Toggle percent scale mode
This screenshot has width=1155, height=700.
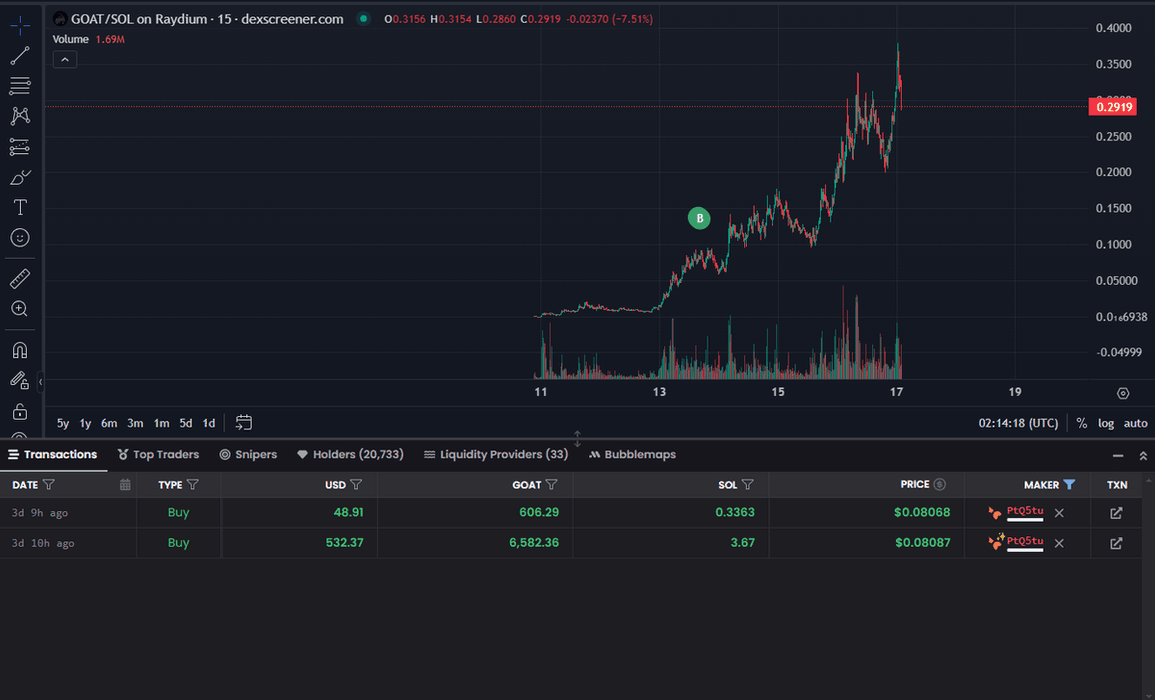(x=1081, y=423)
